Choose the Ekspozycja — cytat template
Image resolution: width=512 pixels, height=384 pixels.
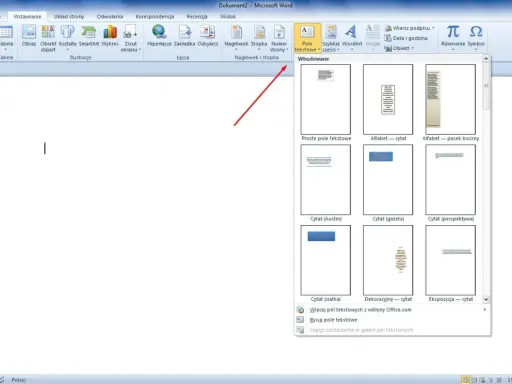click(x=450, y=260)
